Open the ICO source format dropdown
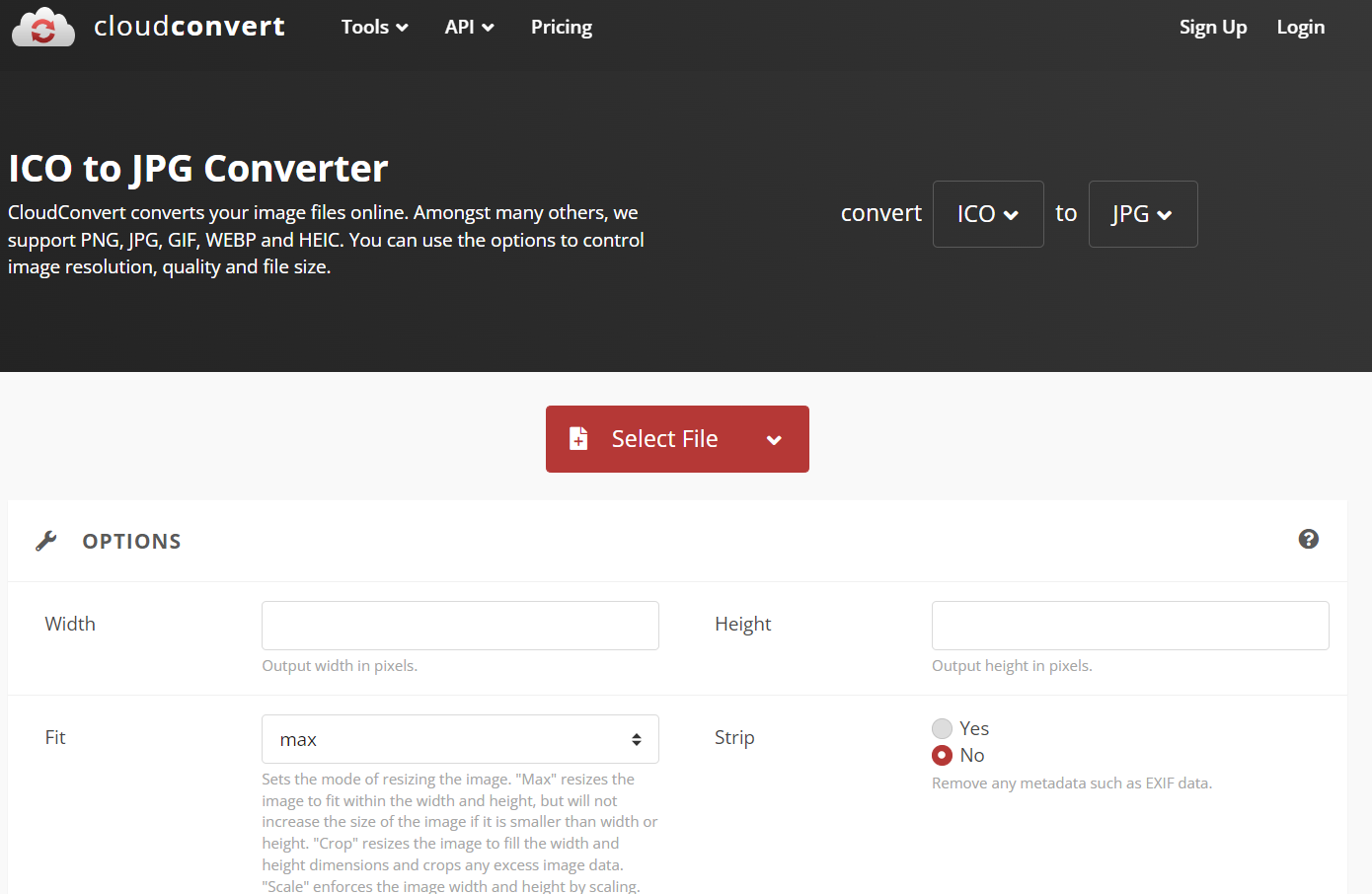Screen dimensions: 1372x894 pyautogui.click(x=988, y=214)
